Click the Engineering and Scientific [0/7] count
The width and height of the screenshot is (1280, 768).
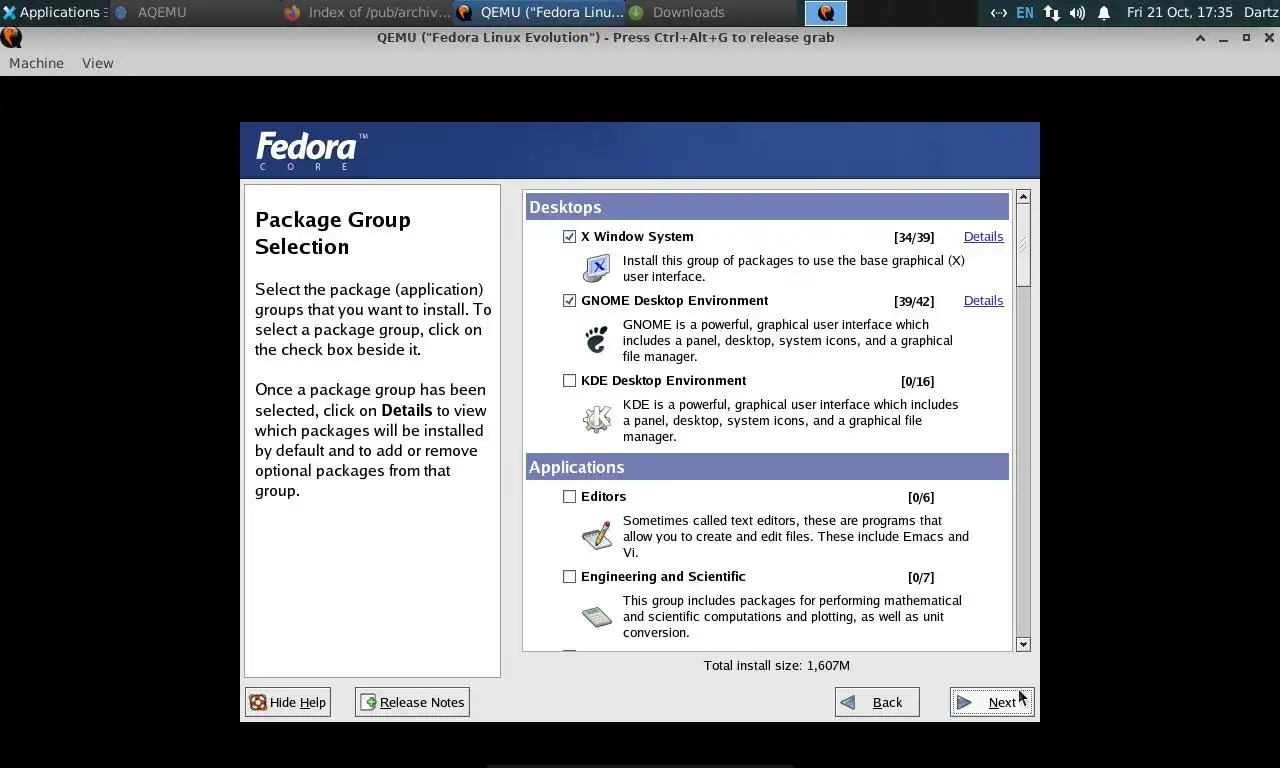click(x=921, y=578)
